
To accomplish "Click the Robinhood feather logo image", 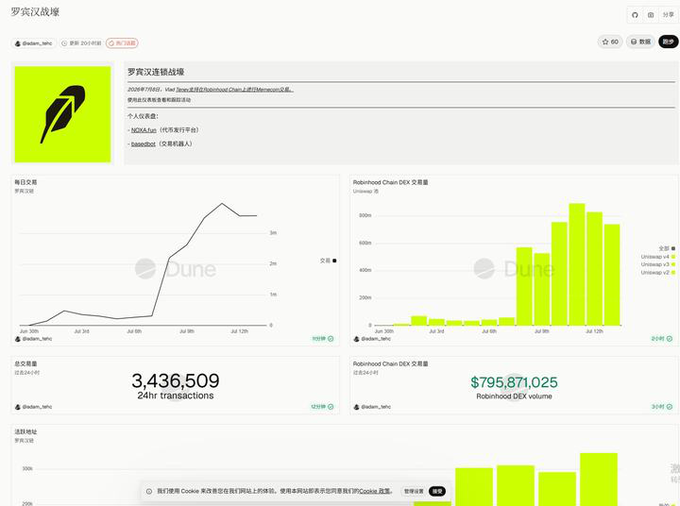I will 63,114.
